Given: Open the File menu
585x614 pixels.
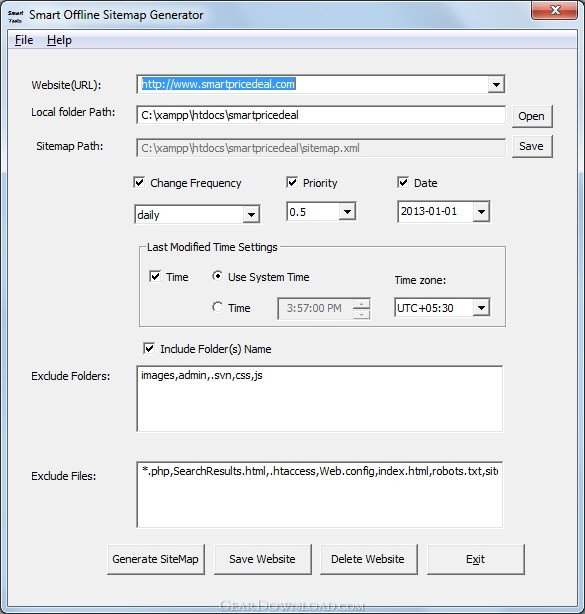Looking at the screenshot, I should [24, 40].
